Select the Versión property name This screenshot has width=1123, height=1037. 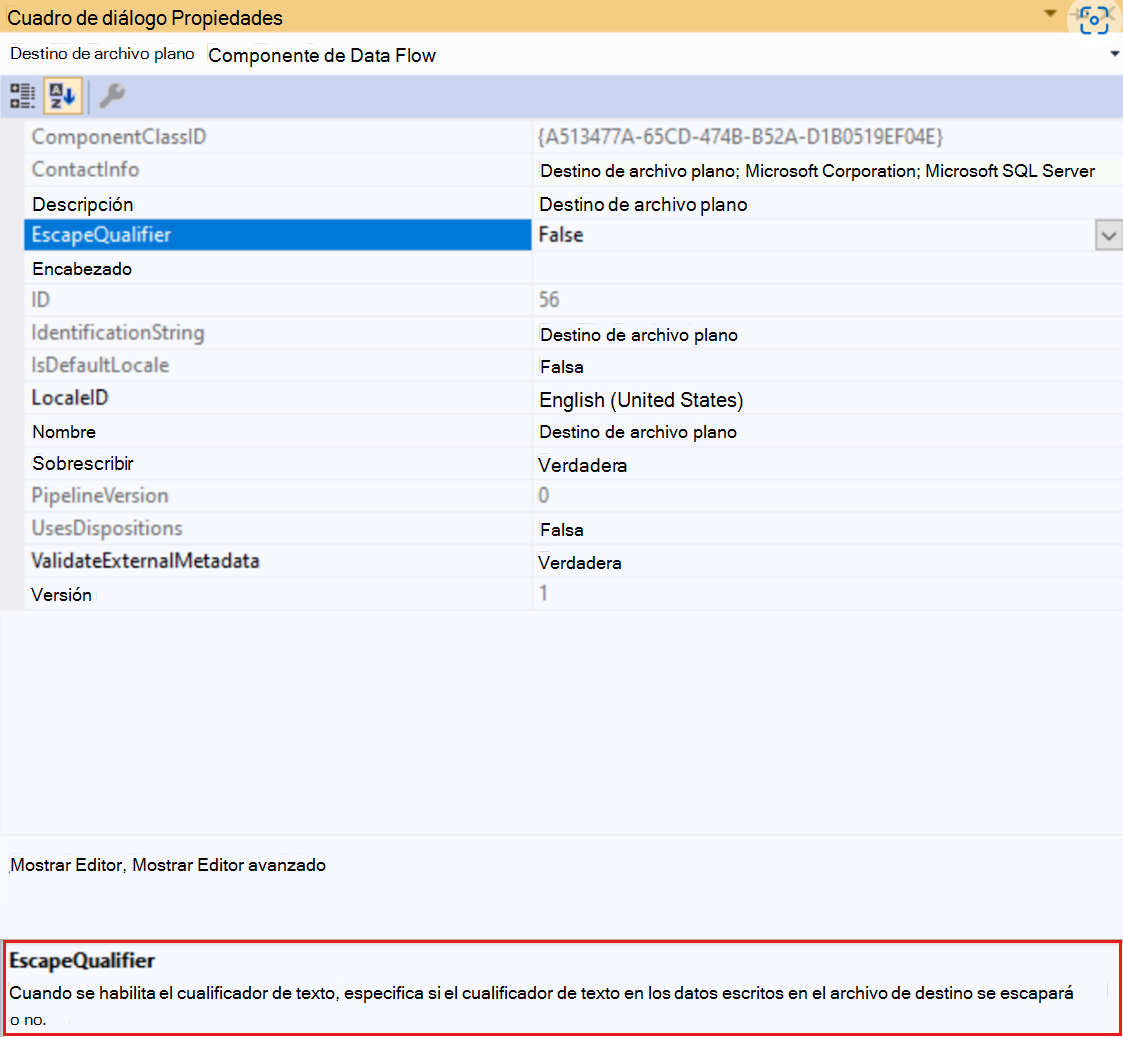pos(62,595)
